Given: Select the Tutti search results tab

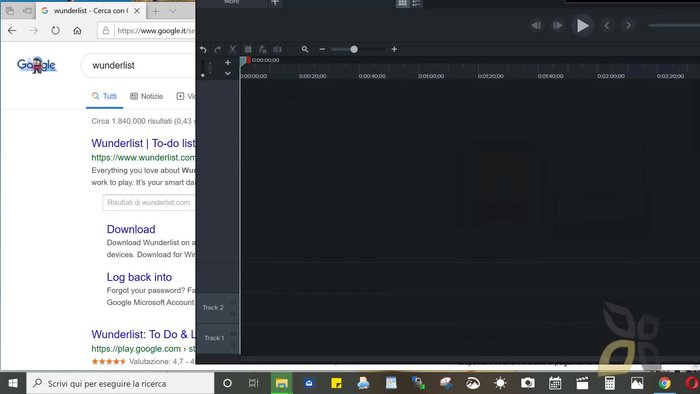Looking at the screenshot, I should [104, 96].
